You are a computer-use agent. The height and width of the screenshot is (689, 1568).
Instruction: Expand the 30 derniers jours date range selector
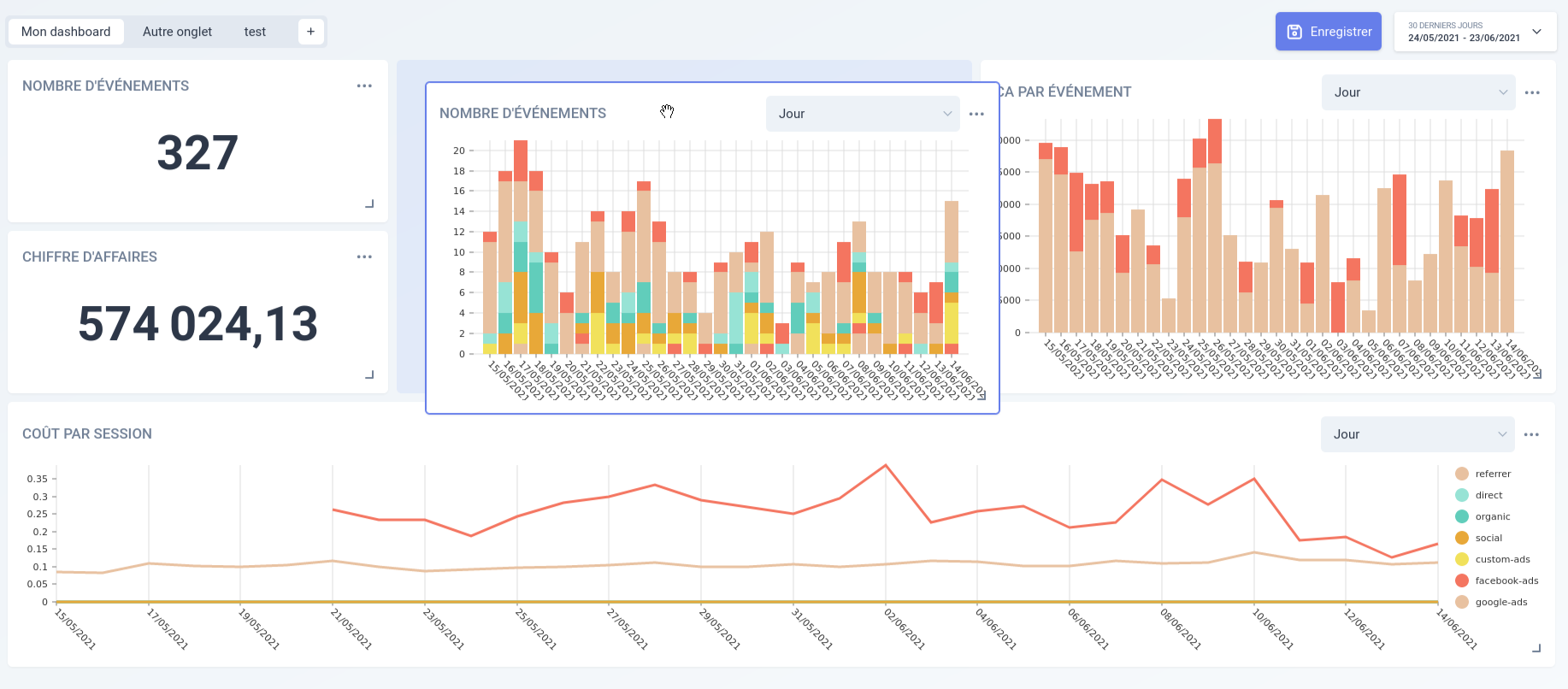pyautogui.click(x=1475, y=32)
